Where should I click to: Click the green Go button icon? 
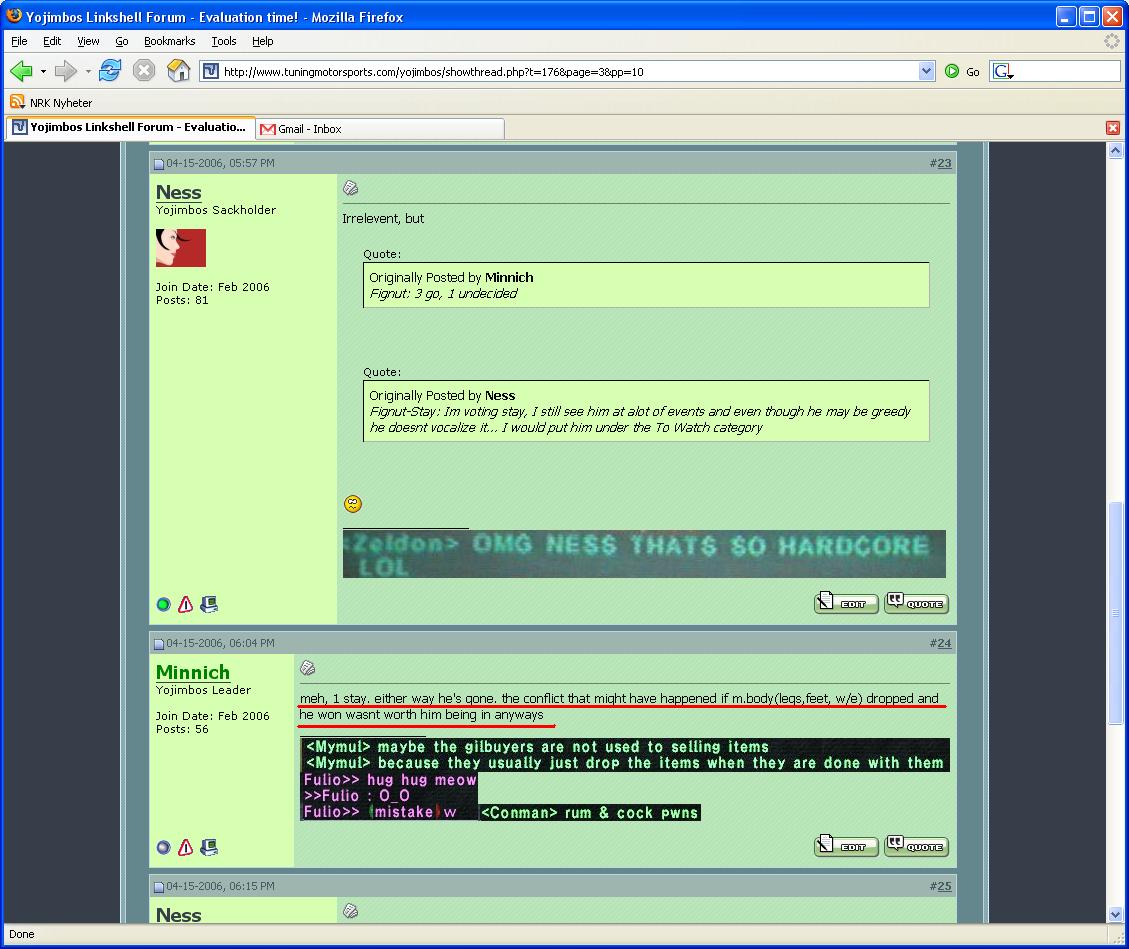[x=952, y=71]
